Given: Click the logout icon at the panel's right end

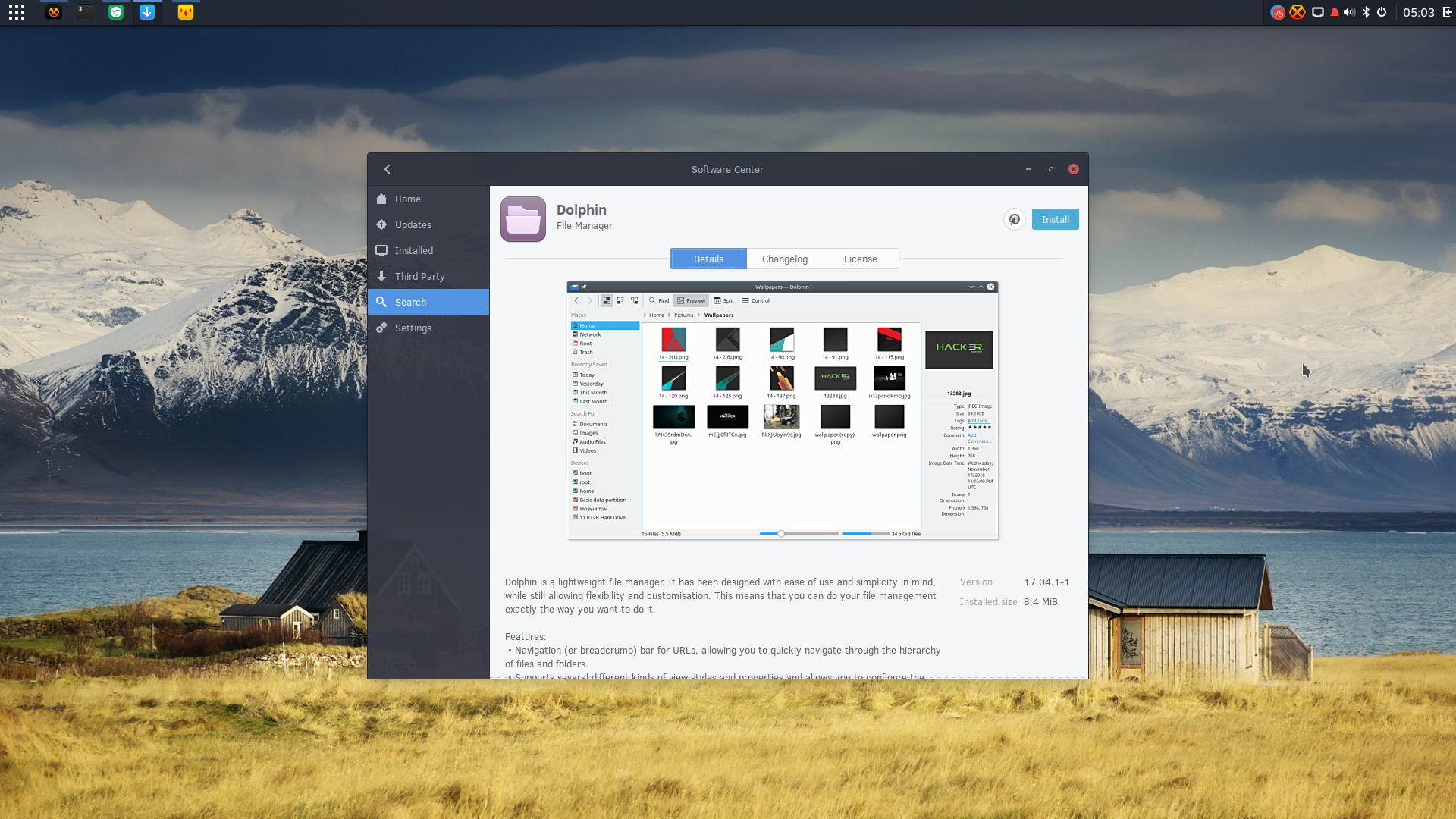Looking at the screenshot, I should tap(1447, 12).
